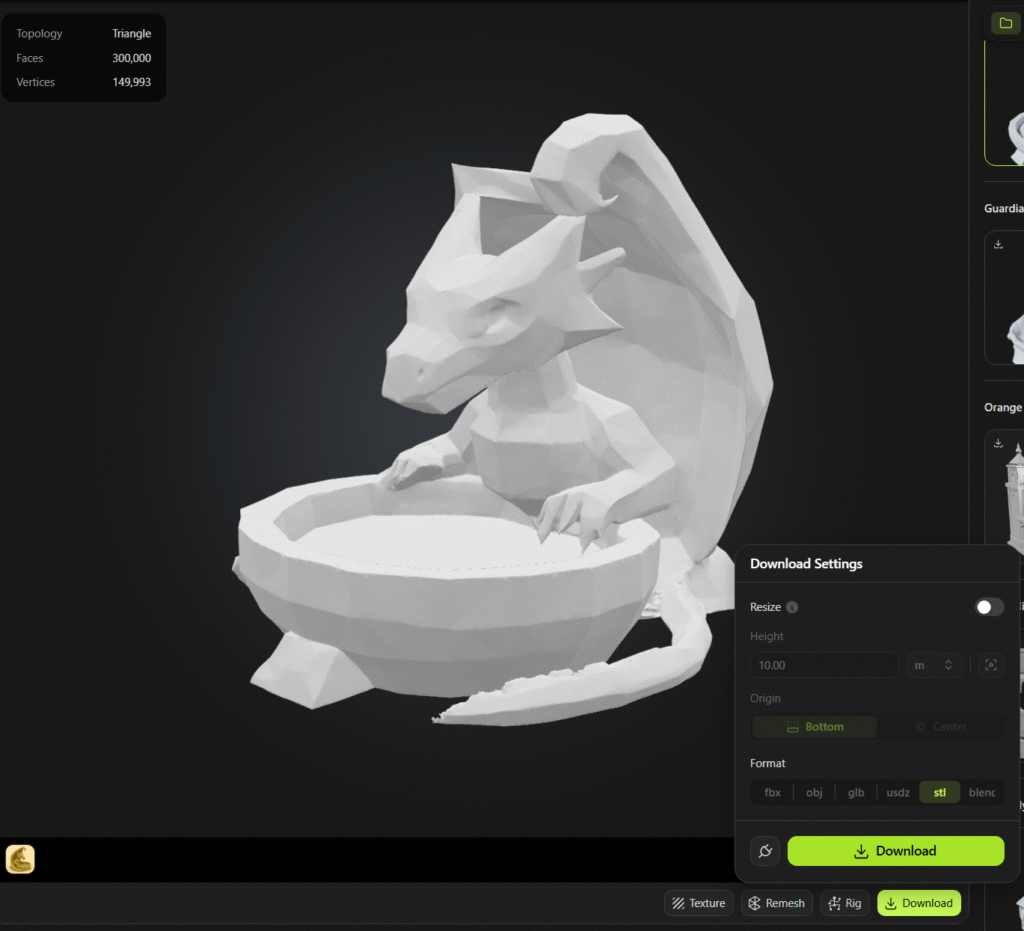Choose the usdz format option
1024x931 pixels.
click(898, 792)
